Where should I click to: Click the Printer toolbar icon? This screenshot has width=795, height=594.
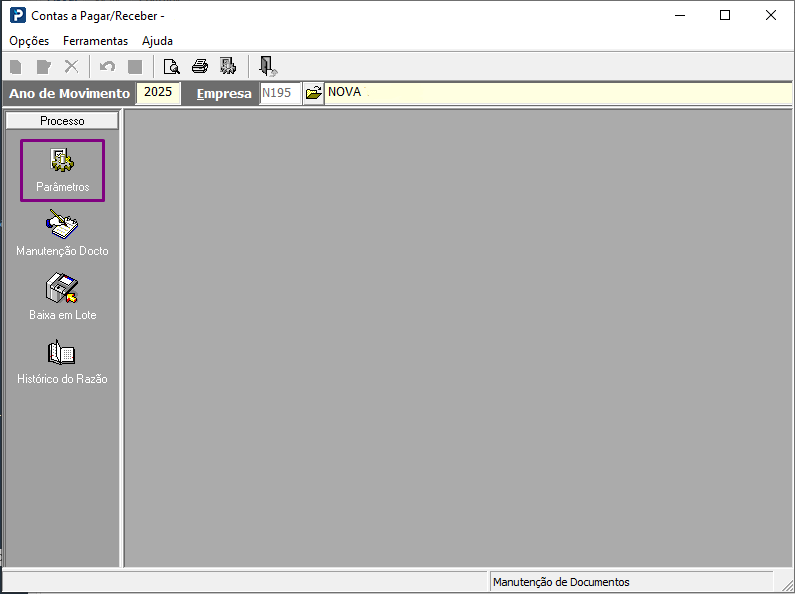pos(200,66)
